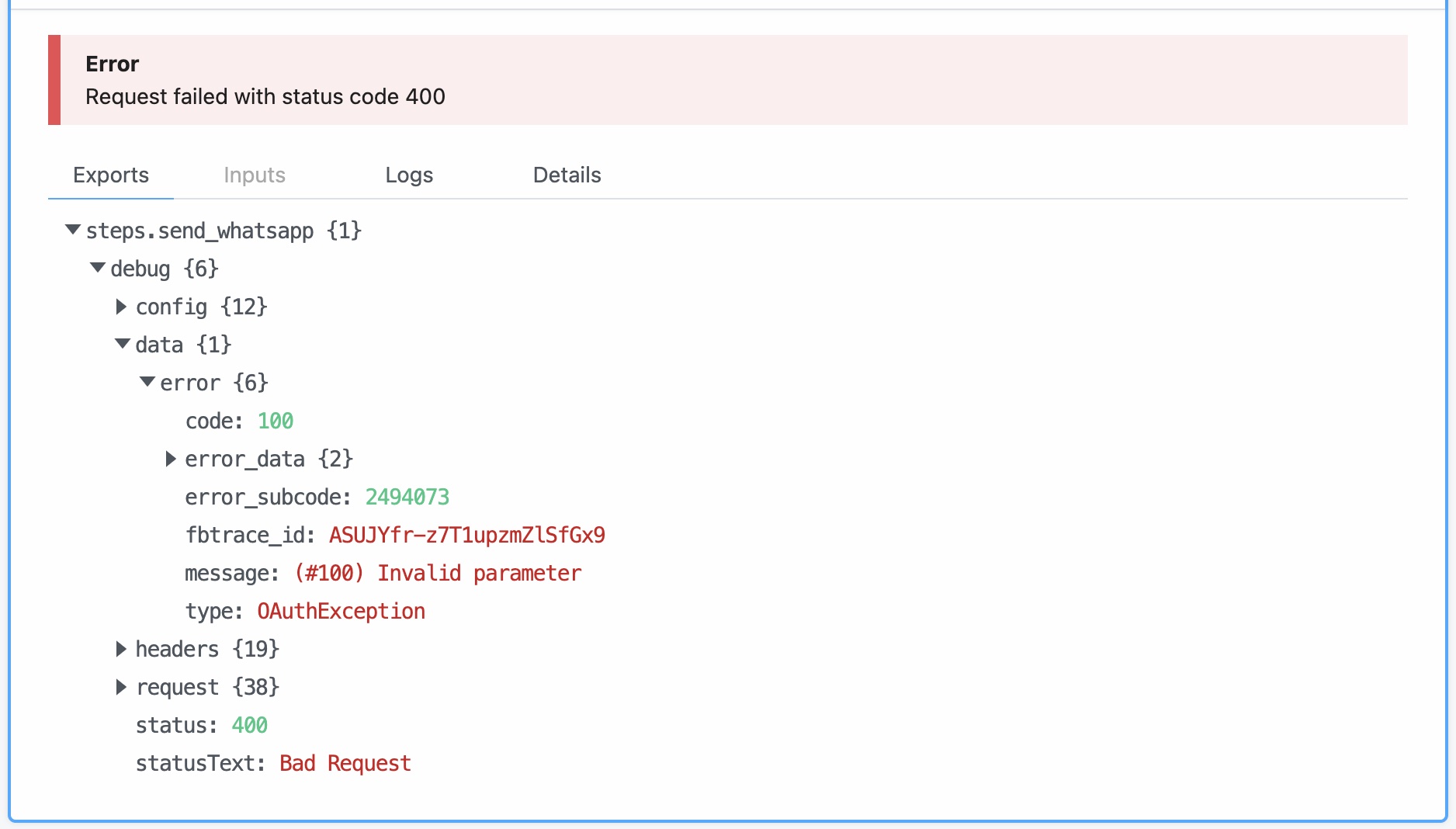The height and width of the screenshot is (829, 1456).
Task: Expand the config {12} node
Action: pos(121,306)
